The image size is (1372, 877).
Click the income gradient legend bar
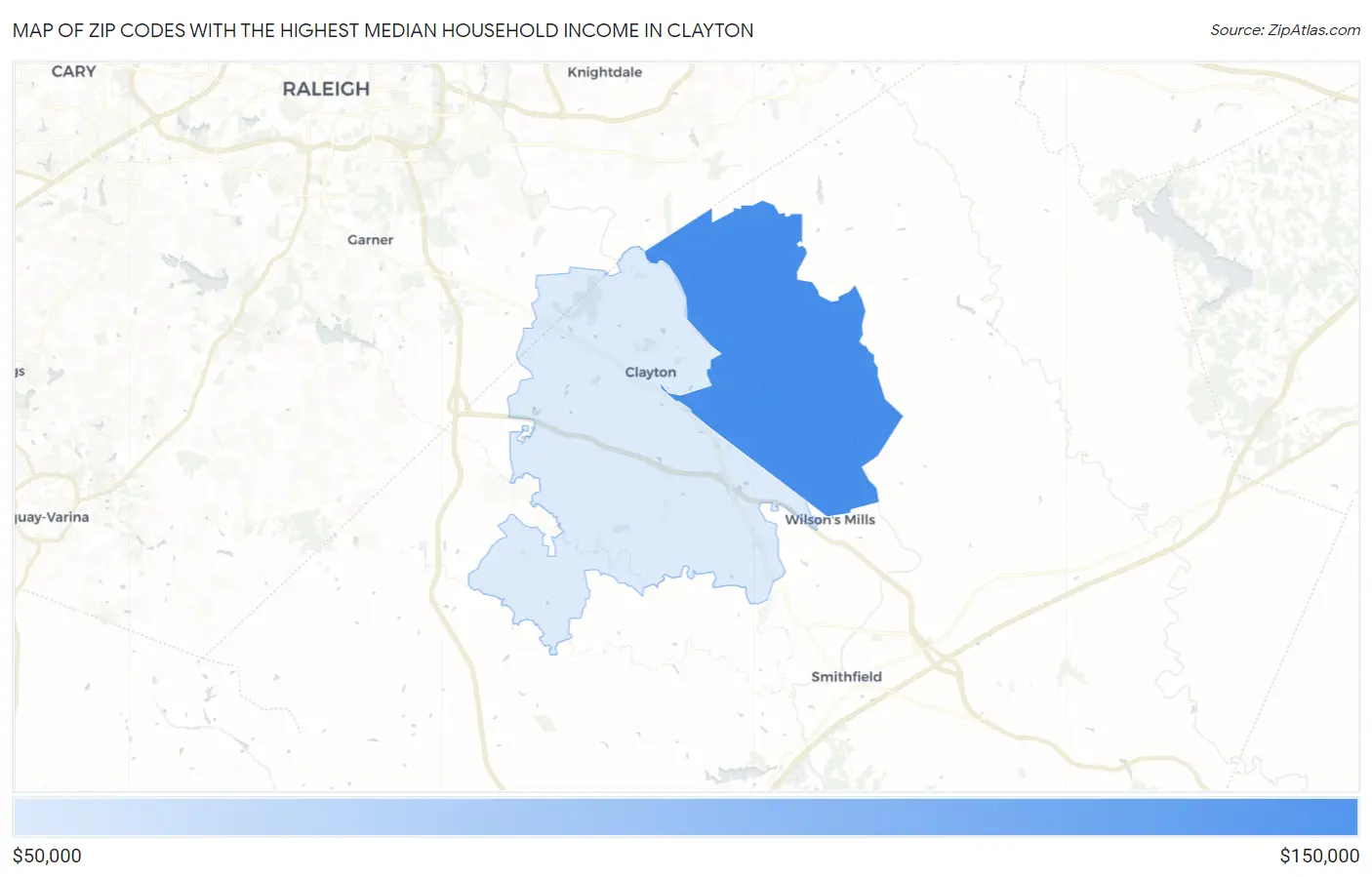(x=686, y=817)
